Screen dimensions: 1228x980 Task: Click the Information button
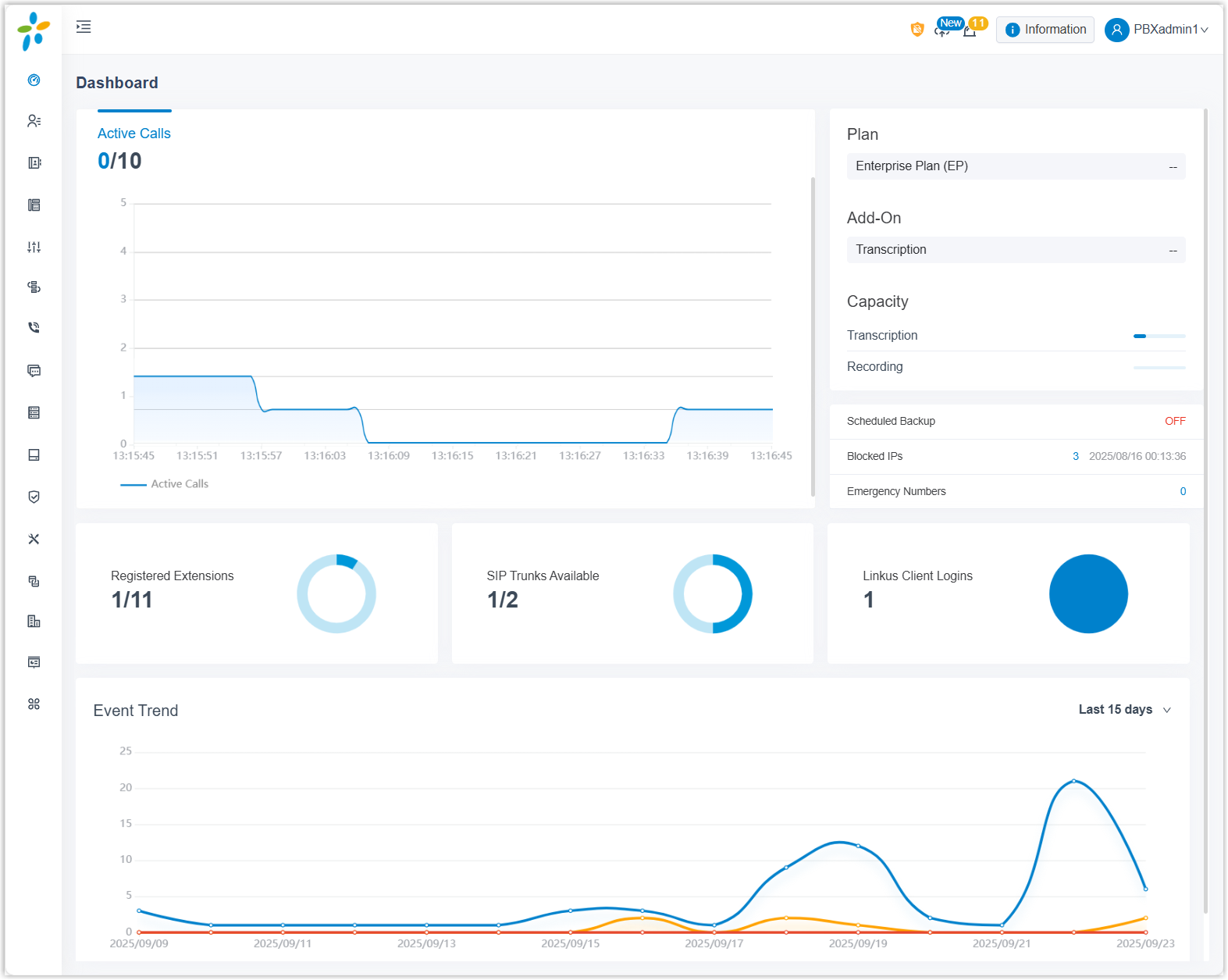coord(1045,30)
